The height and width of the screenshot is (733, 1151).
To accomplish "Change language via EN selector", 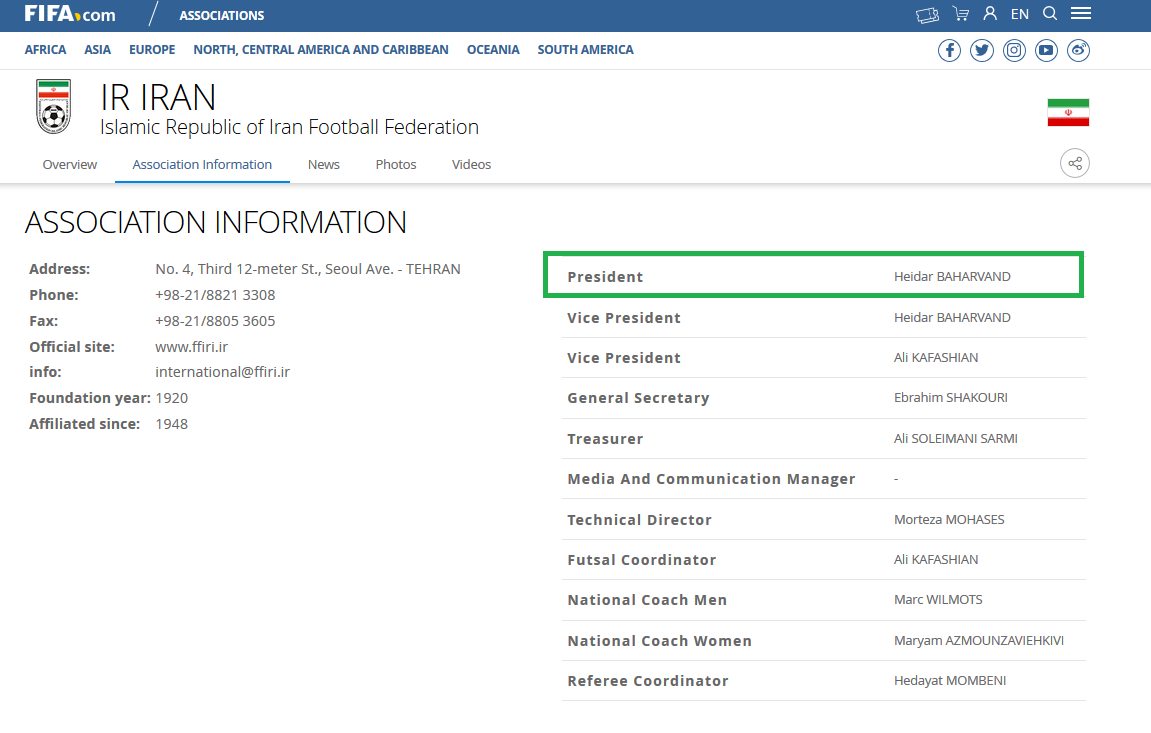I will pyautogui.click(x=1020, y=14).
